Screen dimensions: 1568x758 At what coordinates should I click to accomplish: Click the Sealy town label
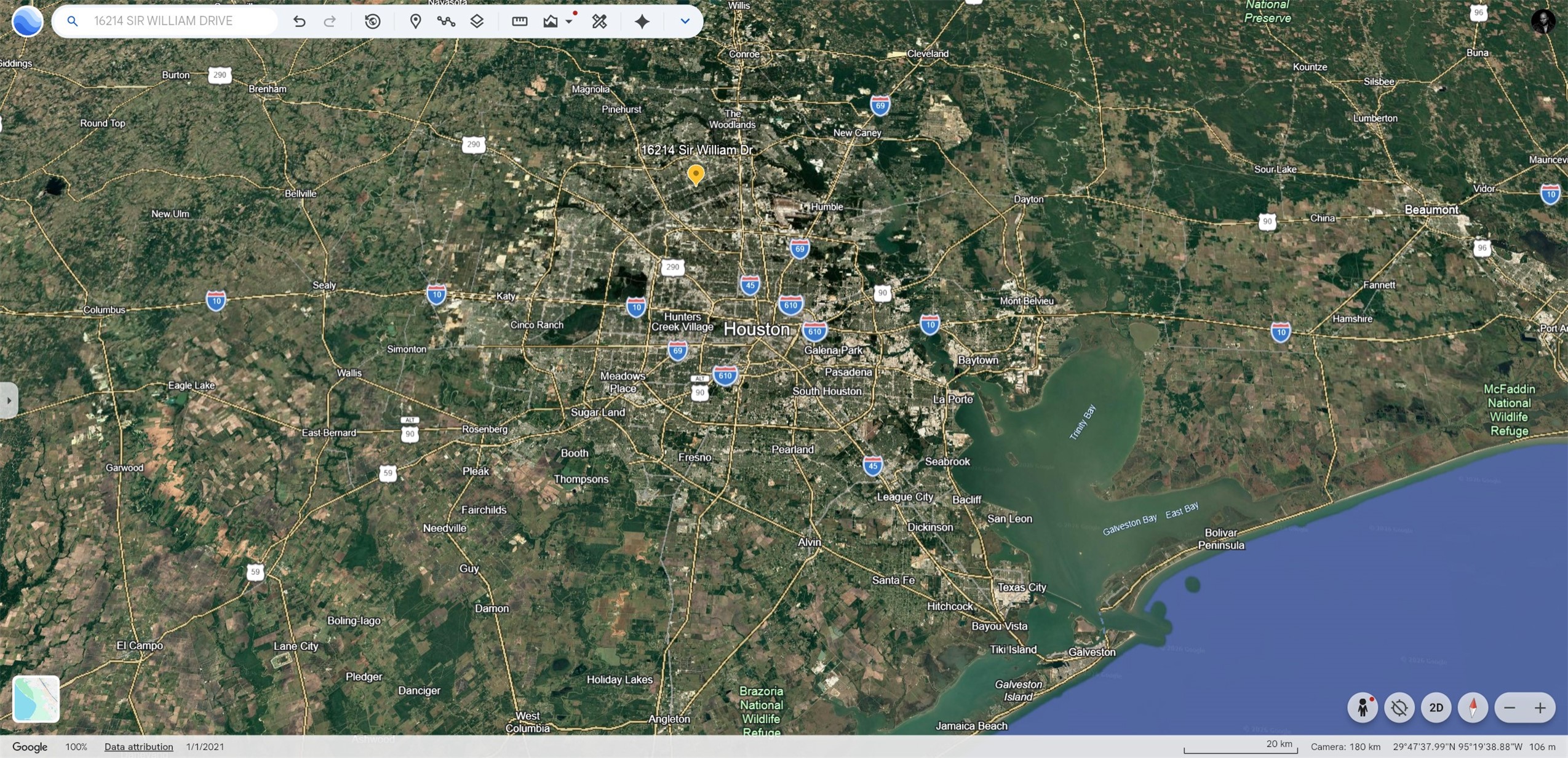[324, 285]
